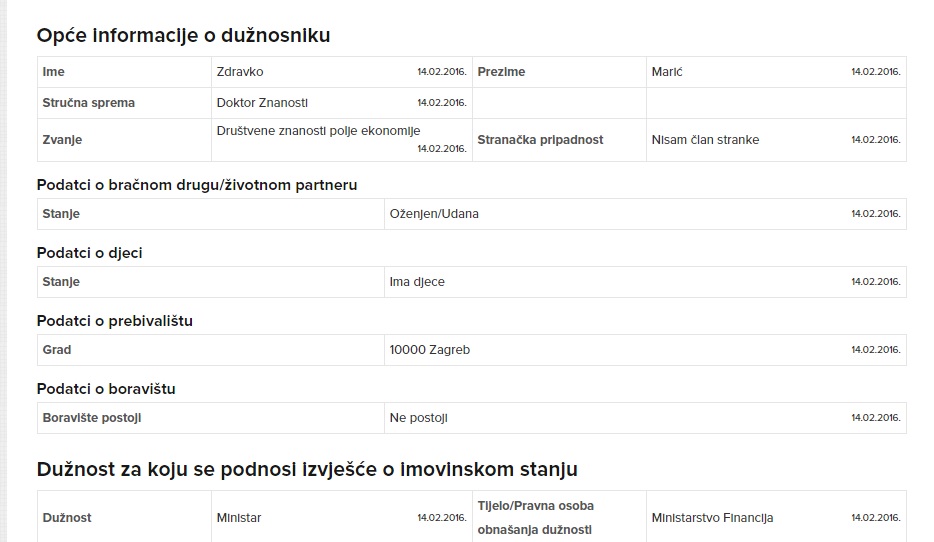Click the Tijelo/Pravna osoba obnašanja dužnosti label

(536, 518)
